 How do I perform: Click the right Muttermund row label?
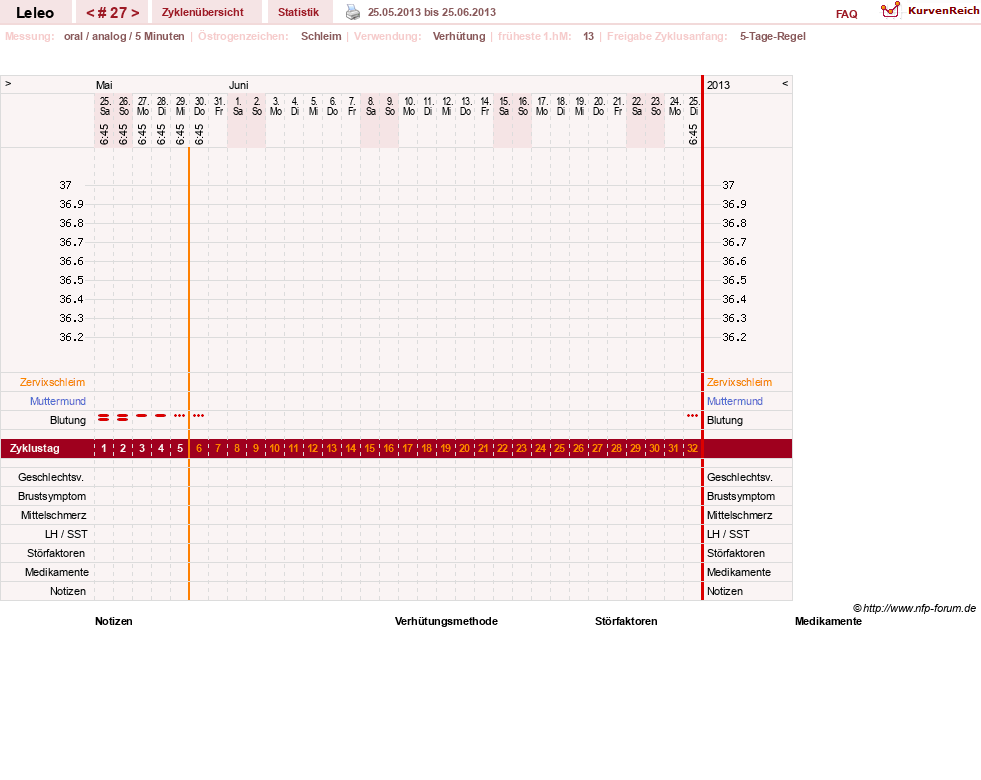point(734,401)
